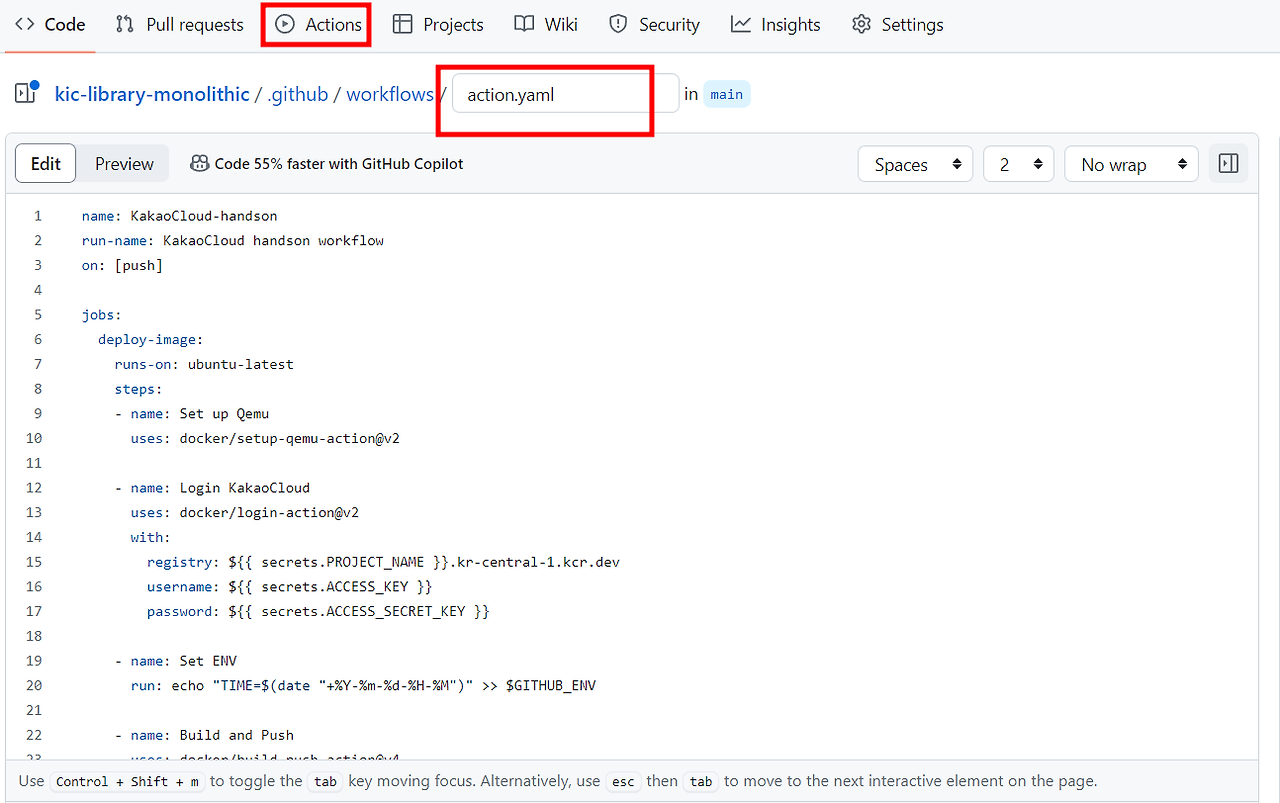Open the workflows folder breadcrumb
Viewport: 1280px width, 803px height.
390,95
